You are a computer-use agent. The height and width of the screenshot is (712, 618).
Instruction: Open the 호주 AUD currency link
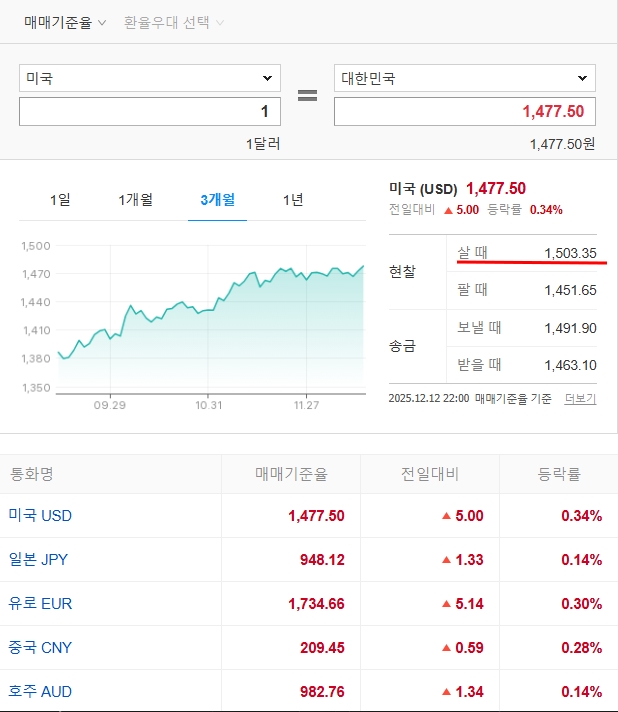point(40,692)
